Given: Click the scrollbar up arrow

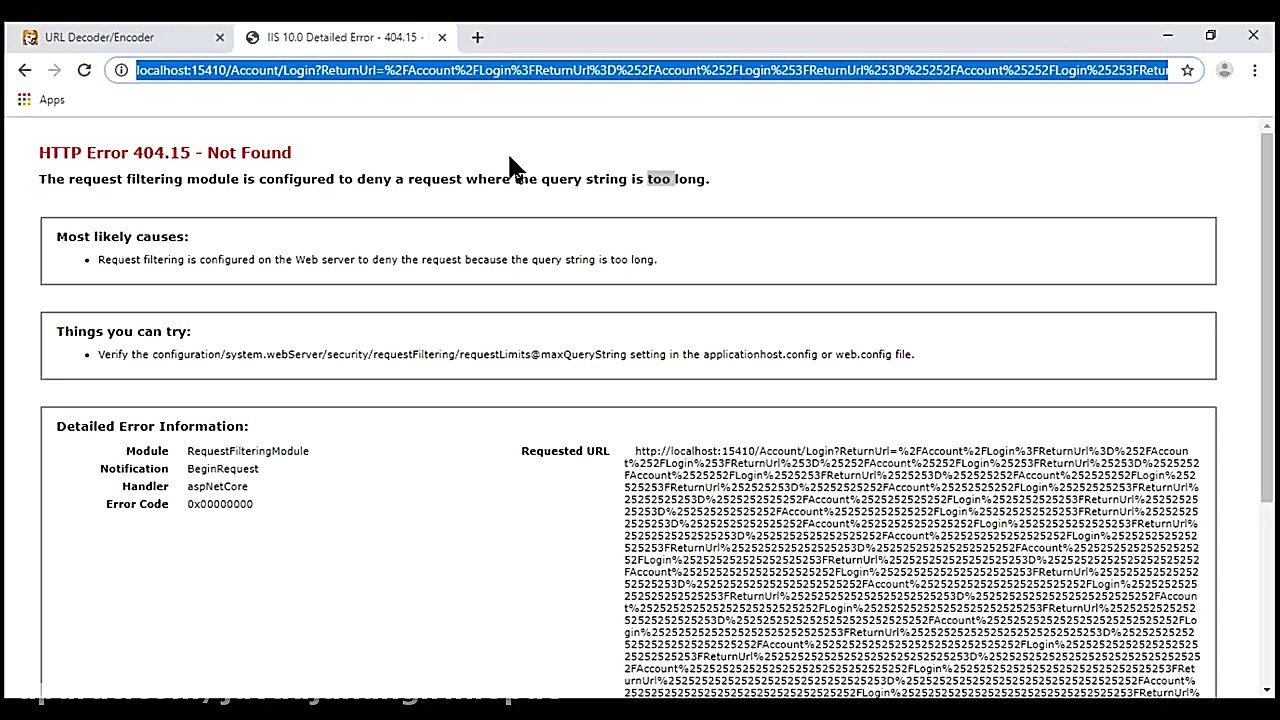Looking at the screenshot, I should [1266, 124].
